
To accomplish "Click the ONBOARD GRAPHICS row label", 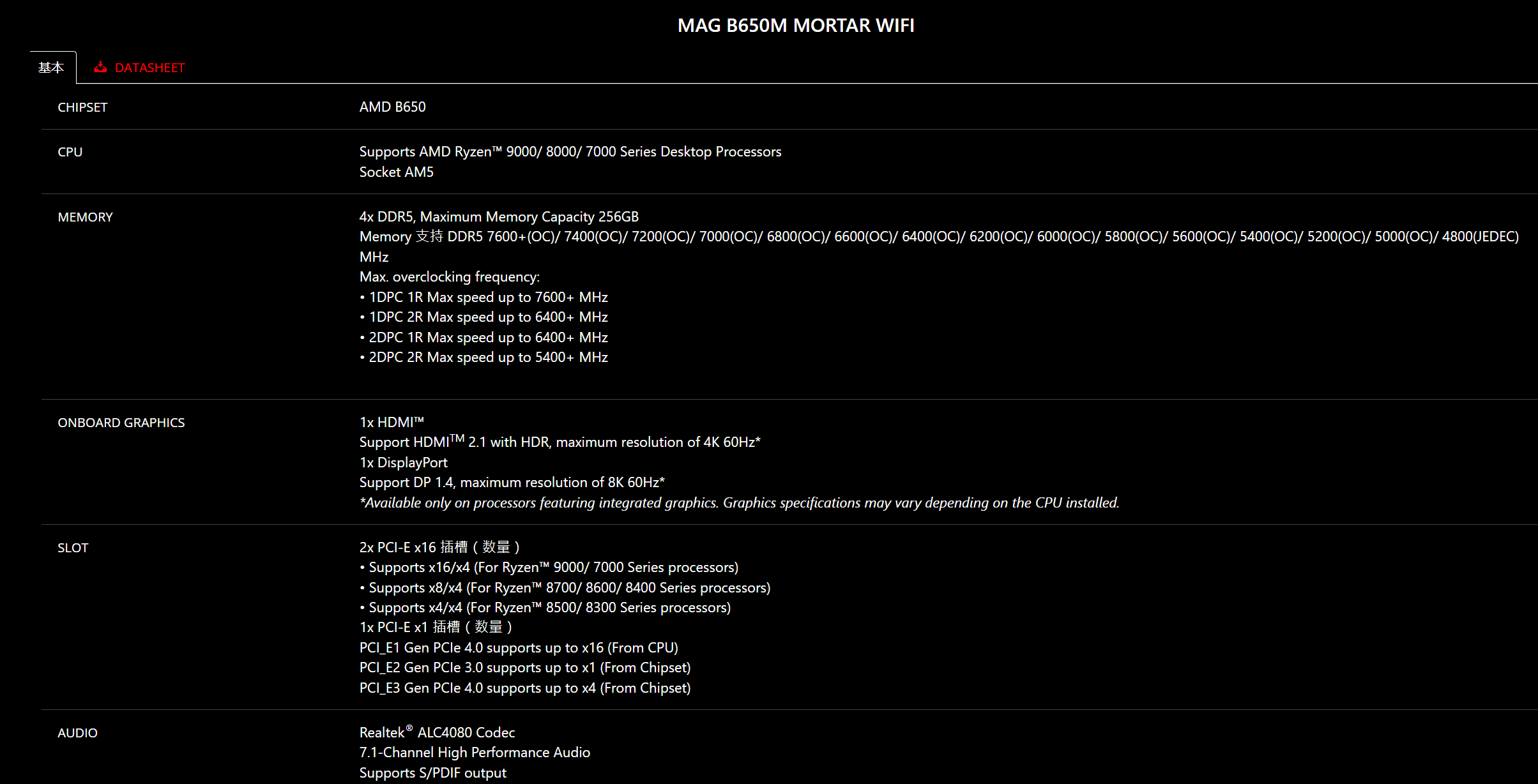I will (x=121, y=423).
